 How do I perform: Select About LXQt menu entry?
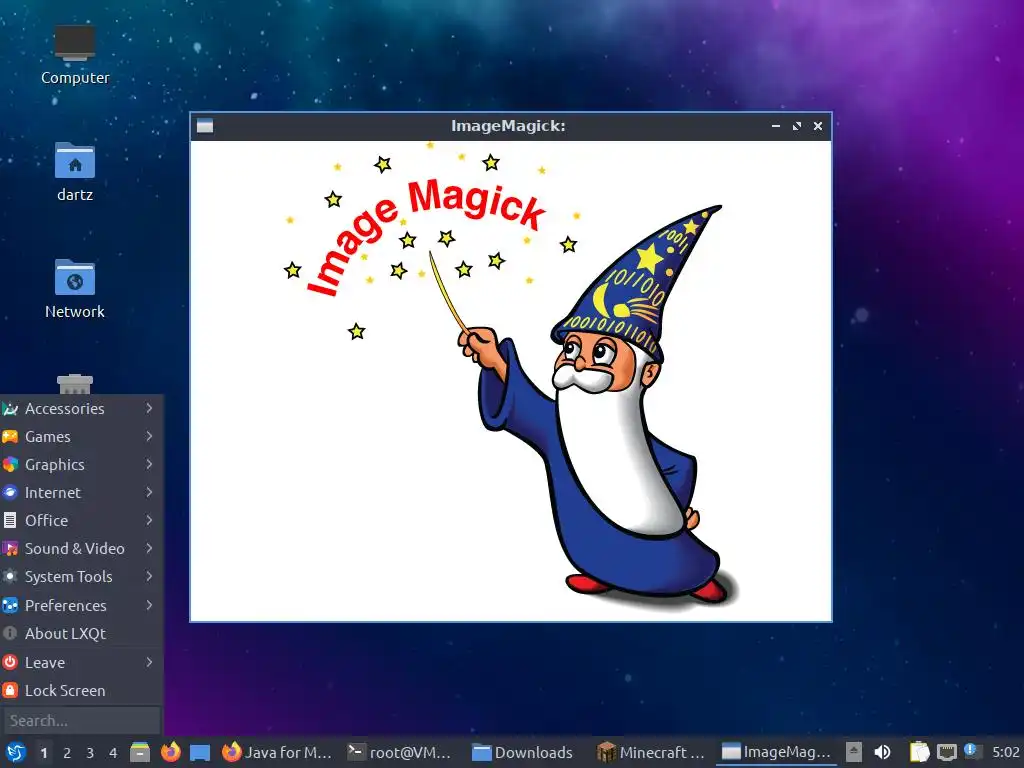[81, 634]
